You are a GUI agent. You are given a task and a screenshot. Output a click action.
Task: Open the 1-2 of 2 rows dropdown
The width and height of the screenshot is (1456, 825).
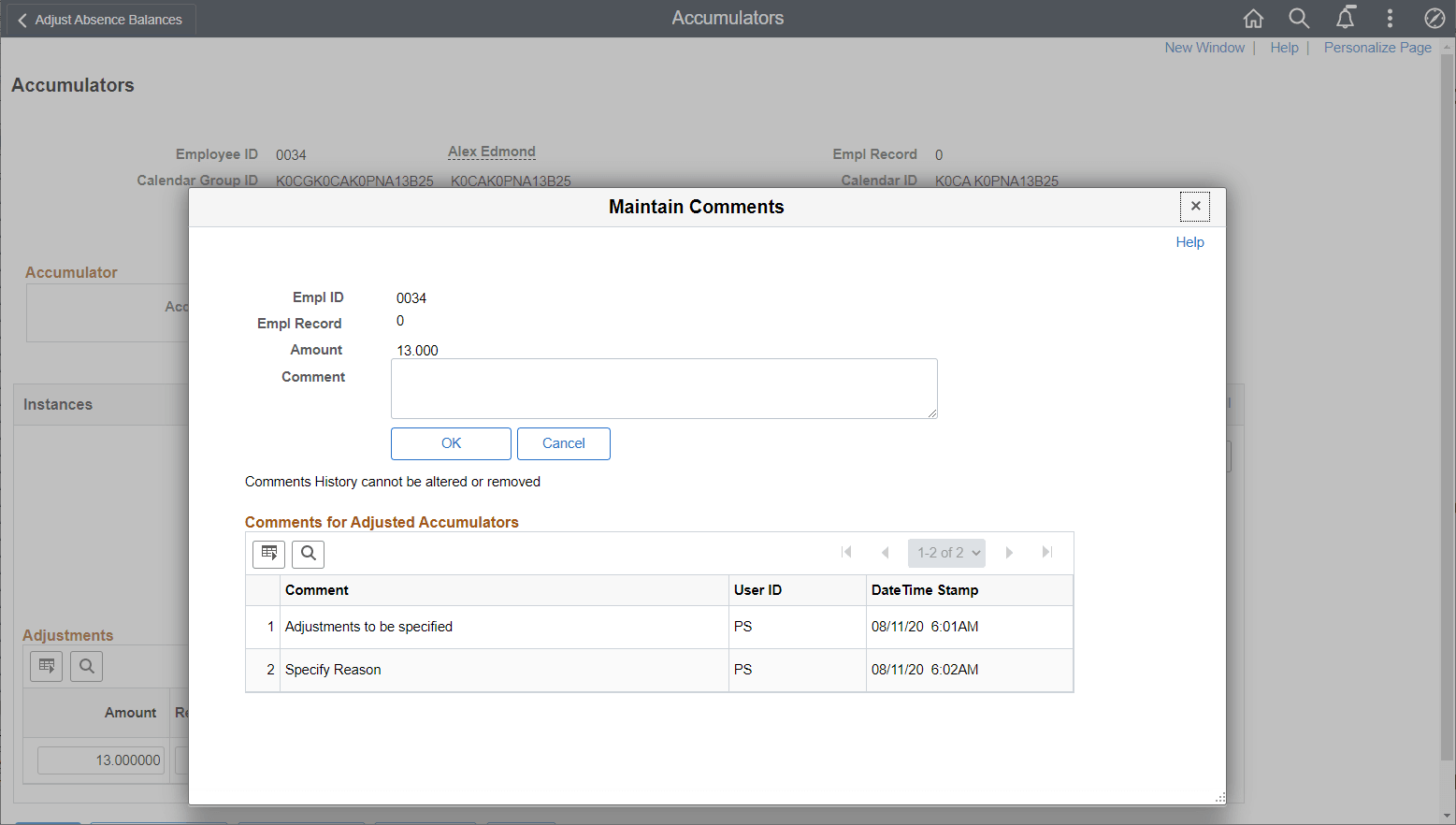click(946, 552)
